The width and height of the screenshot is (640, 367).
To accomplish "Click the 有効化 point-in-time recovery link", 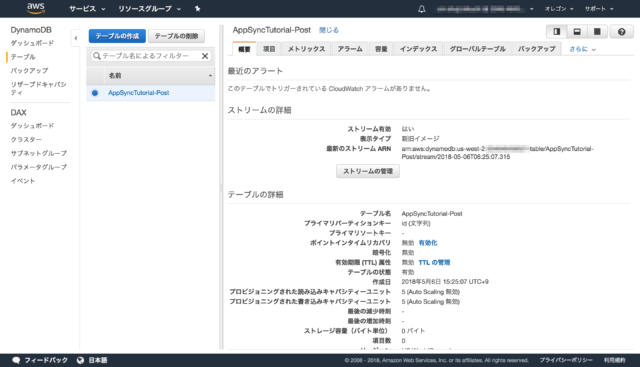I will [428, 243].
